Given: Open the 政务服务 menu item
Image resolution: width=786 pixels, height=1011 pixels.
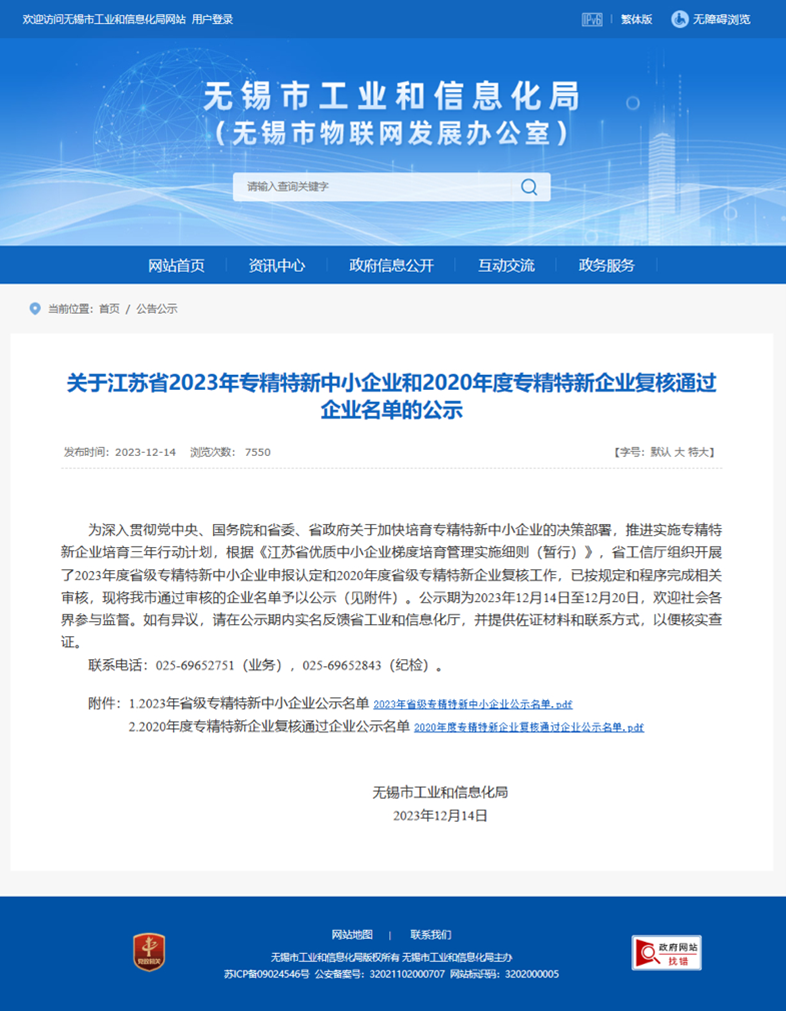Looking at the screenshot, I should pos(607,266).
